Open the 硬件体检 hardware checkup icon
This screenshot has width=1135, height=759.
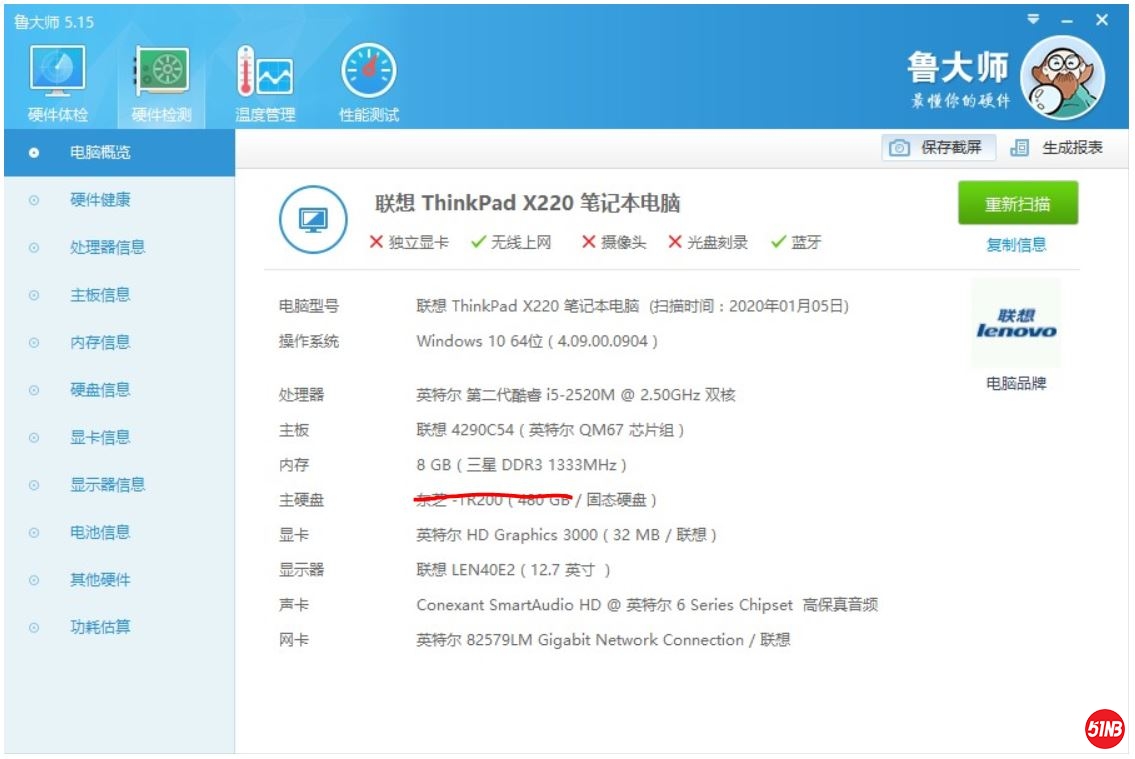click(57, 82)
